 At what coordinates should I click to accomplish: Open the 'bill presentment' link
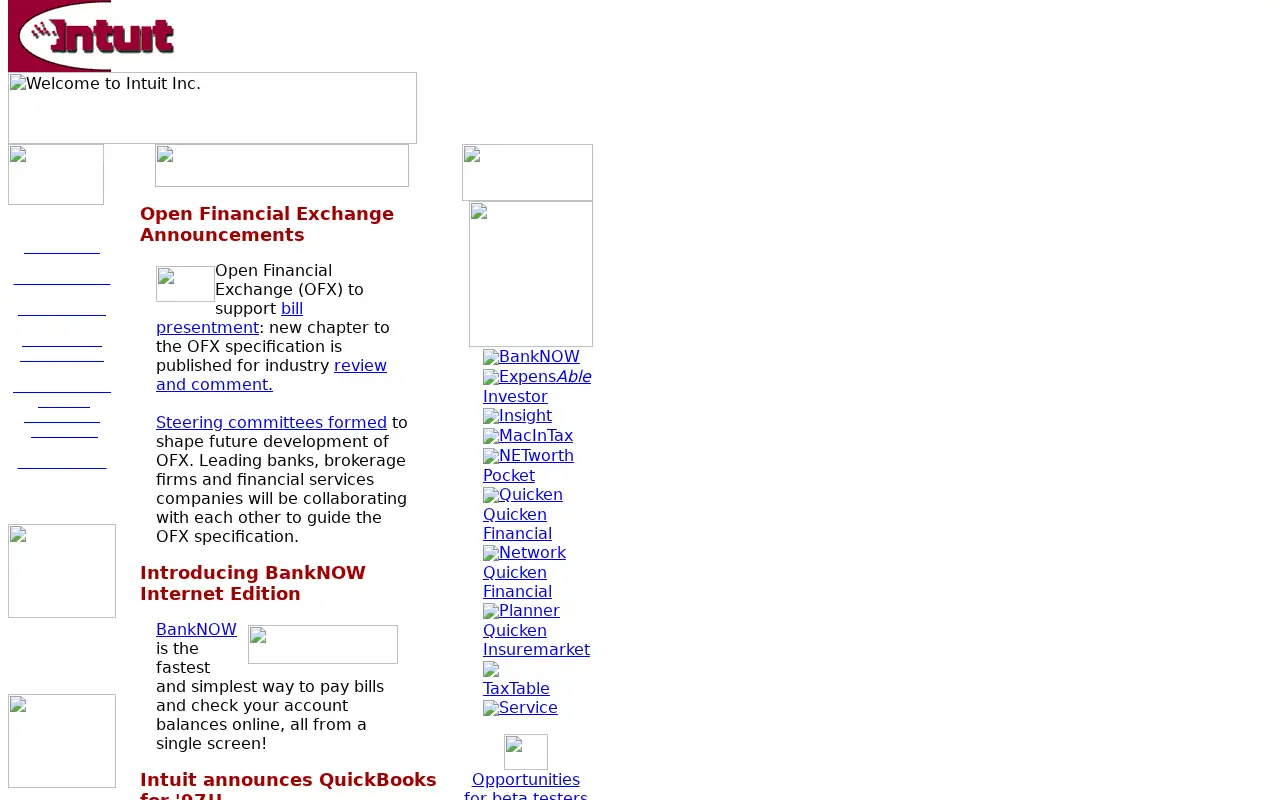coord(229,318)
